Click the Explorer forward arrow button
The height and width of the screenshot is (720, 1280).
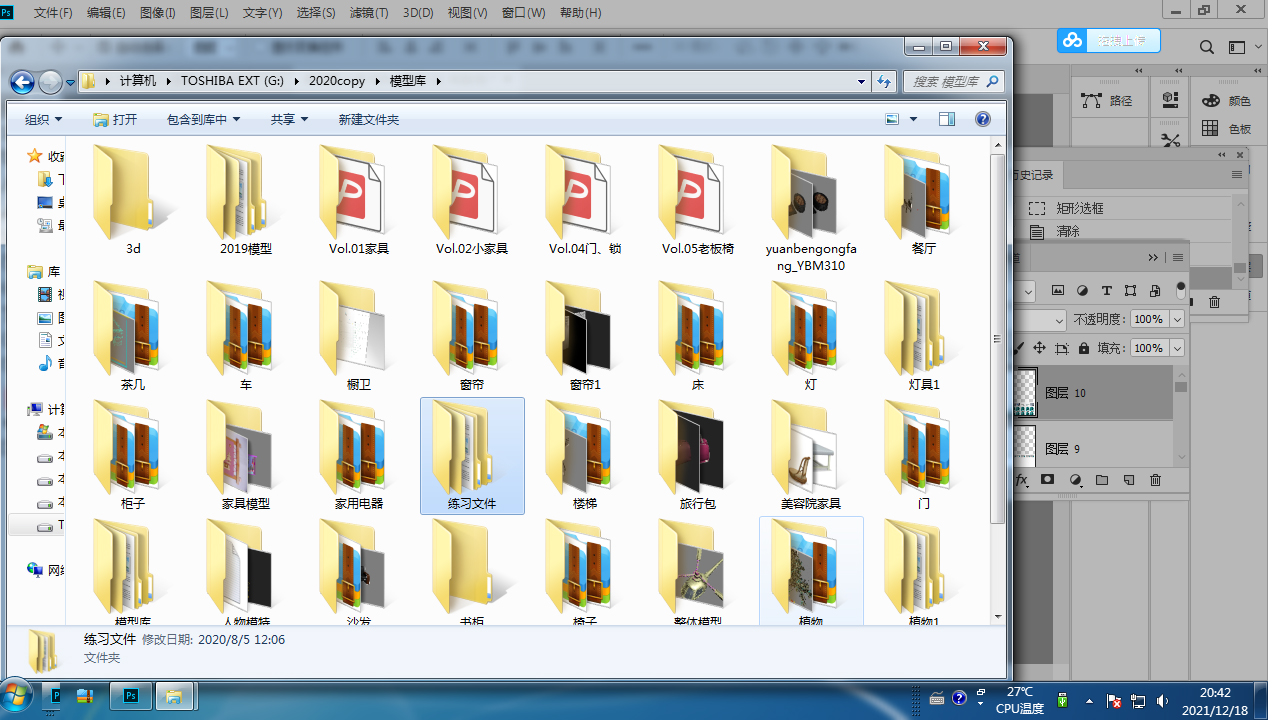click(50, 82)
